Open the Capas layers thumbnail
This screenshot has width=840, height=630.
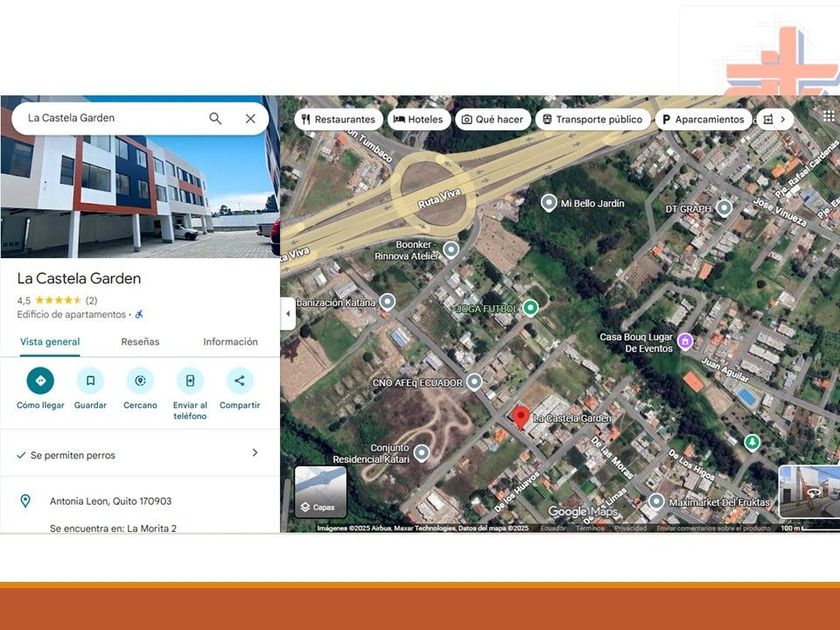pyautogui.click(x=320, y=492)
